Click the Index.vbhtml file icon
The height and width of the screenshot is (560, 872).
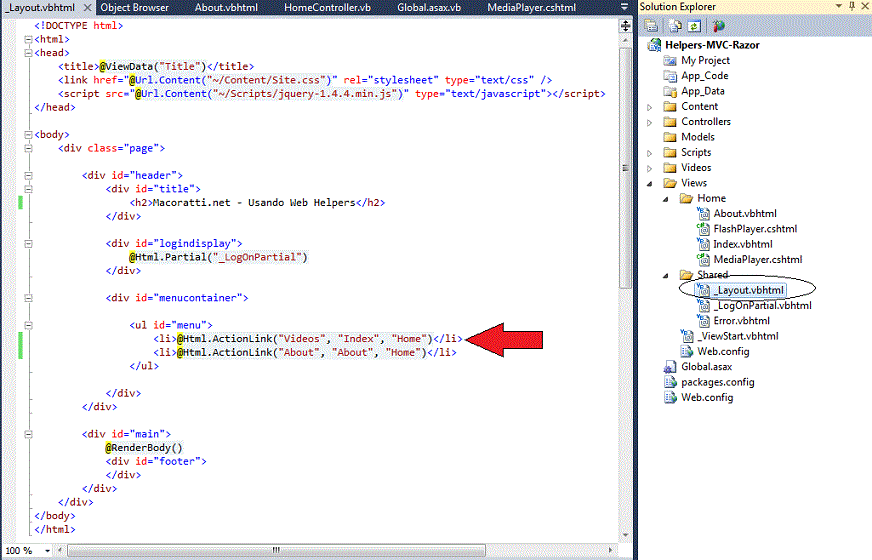tap(703, 244)
